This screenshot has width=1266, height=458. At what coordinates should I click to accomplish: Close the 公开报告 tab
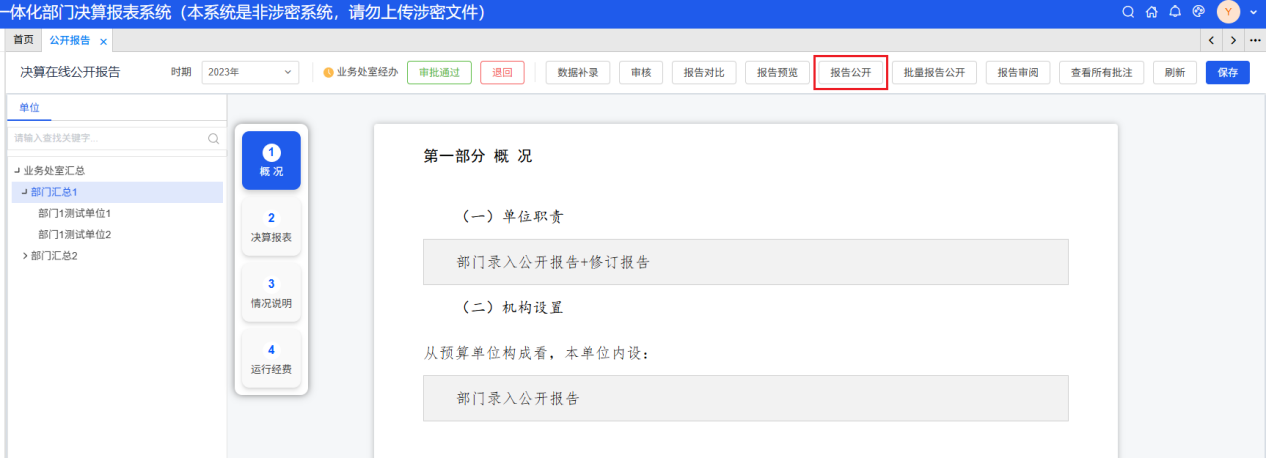(x=103, y=41)
